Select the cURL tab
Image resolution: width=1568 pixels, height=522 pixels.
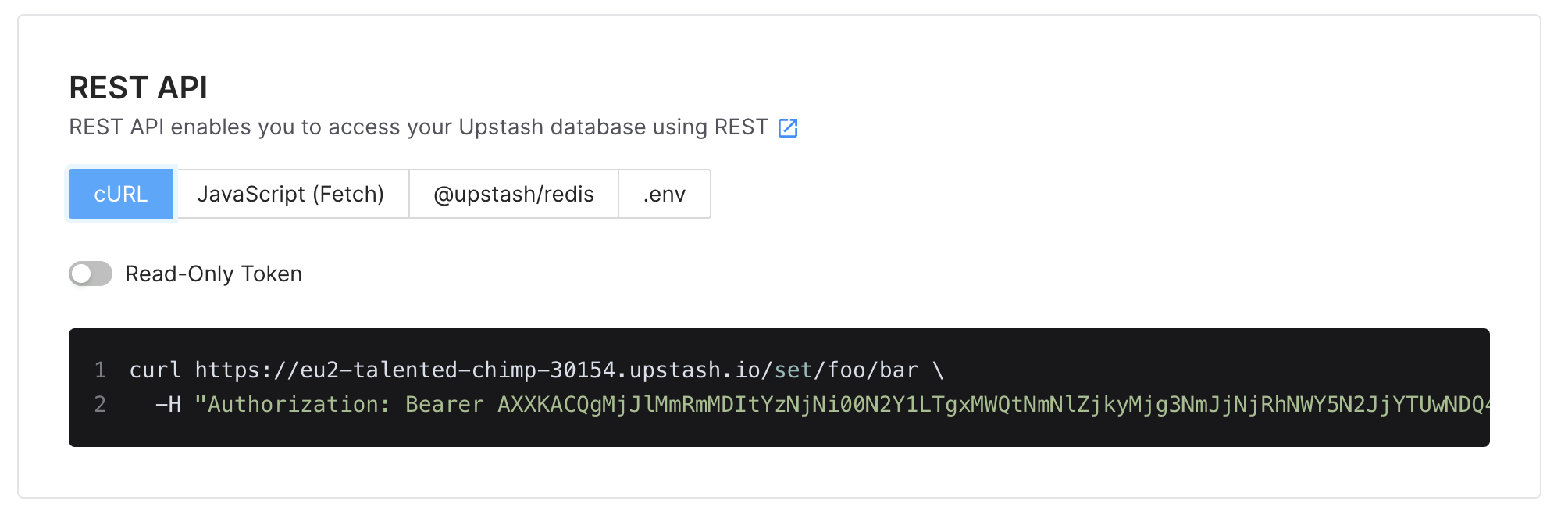pos(121,194)
